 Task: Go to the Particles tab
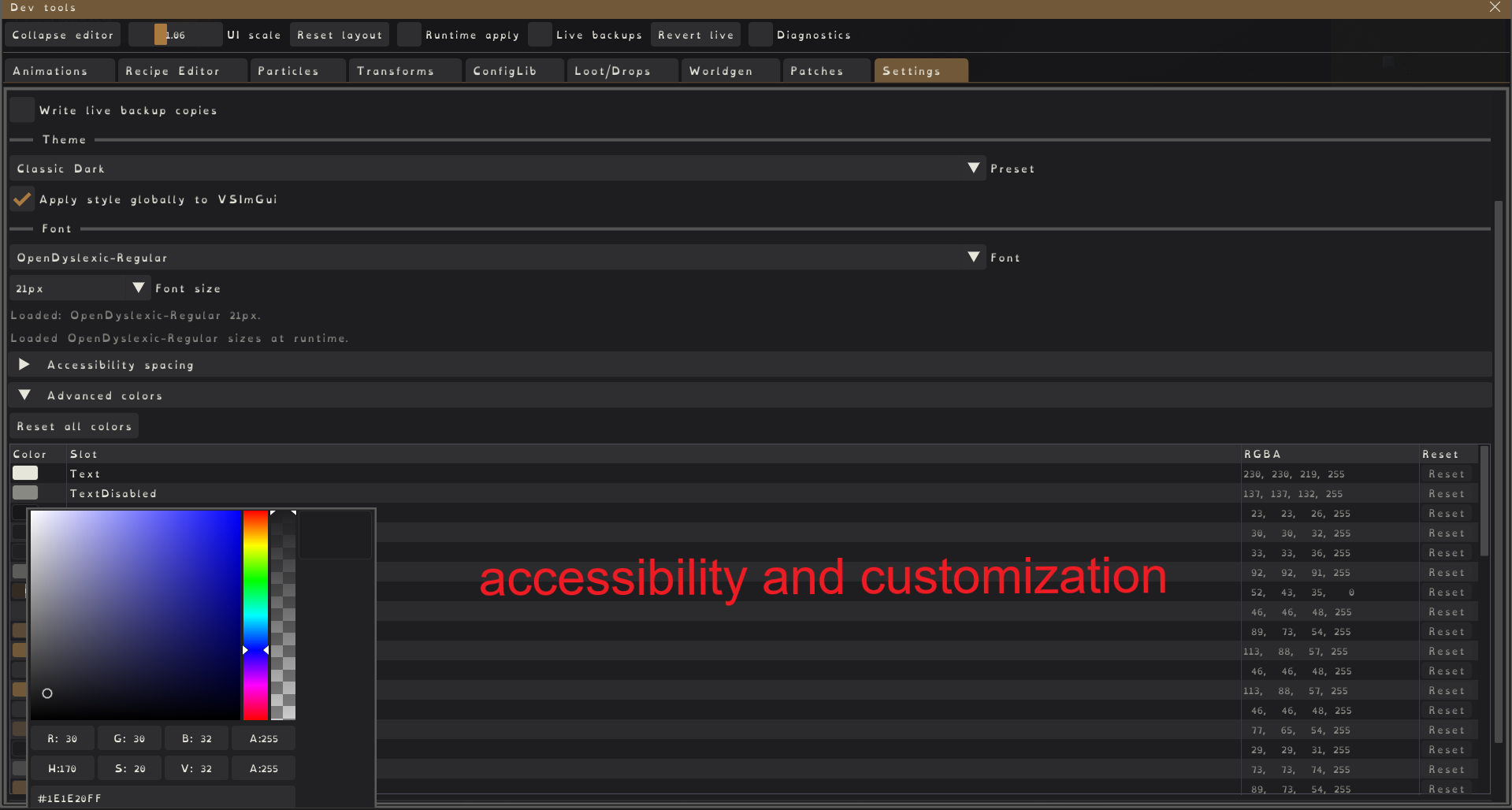click(x=296, y=70)
